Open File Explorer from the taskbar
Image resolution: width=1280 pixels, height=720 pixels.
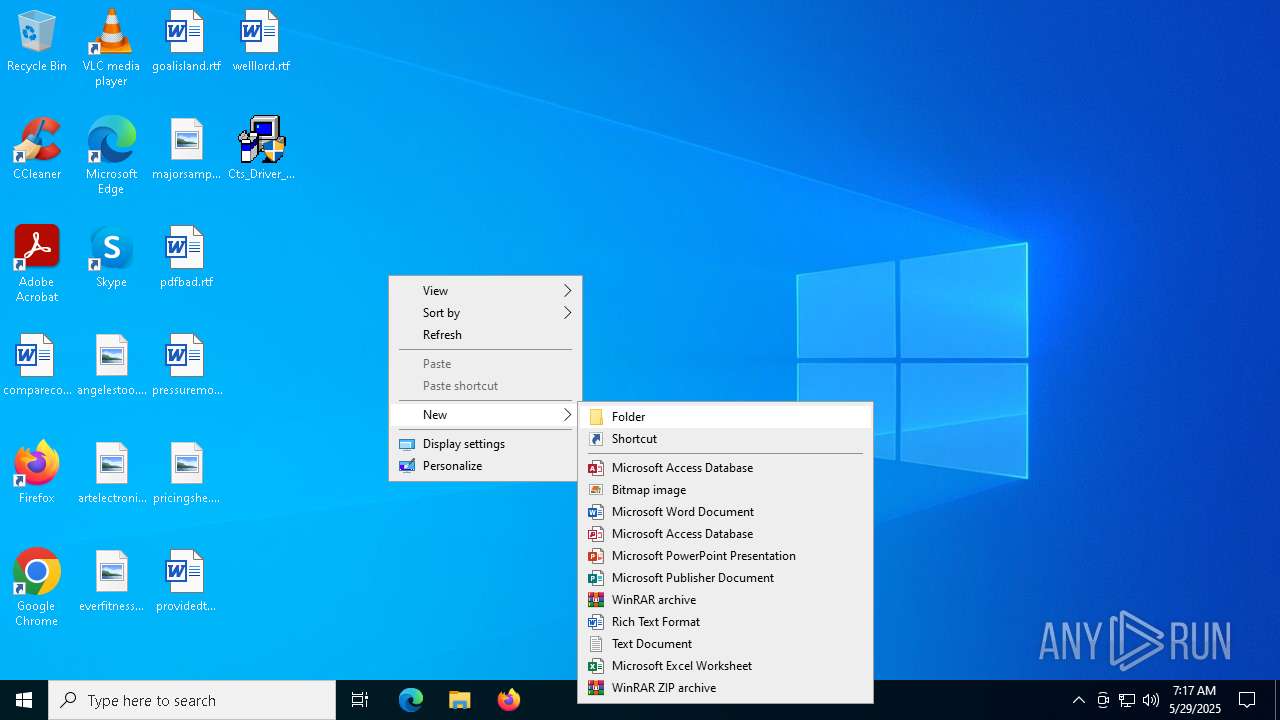[459, 700]
